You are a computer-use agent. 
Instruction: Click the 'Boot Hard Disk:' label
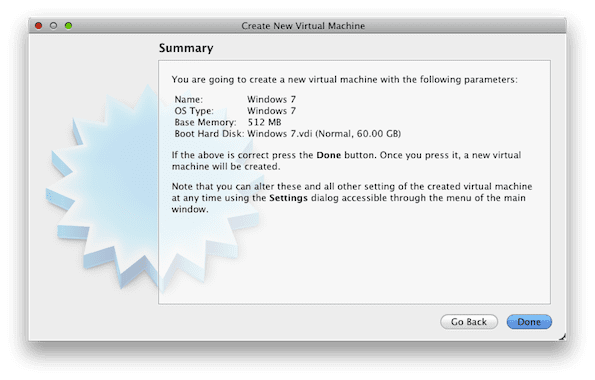[209, 134]
